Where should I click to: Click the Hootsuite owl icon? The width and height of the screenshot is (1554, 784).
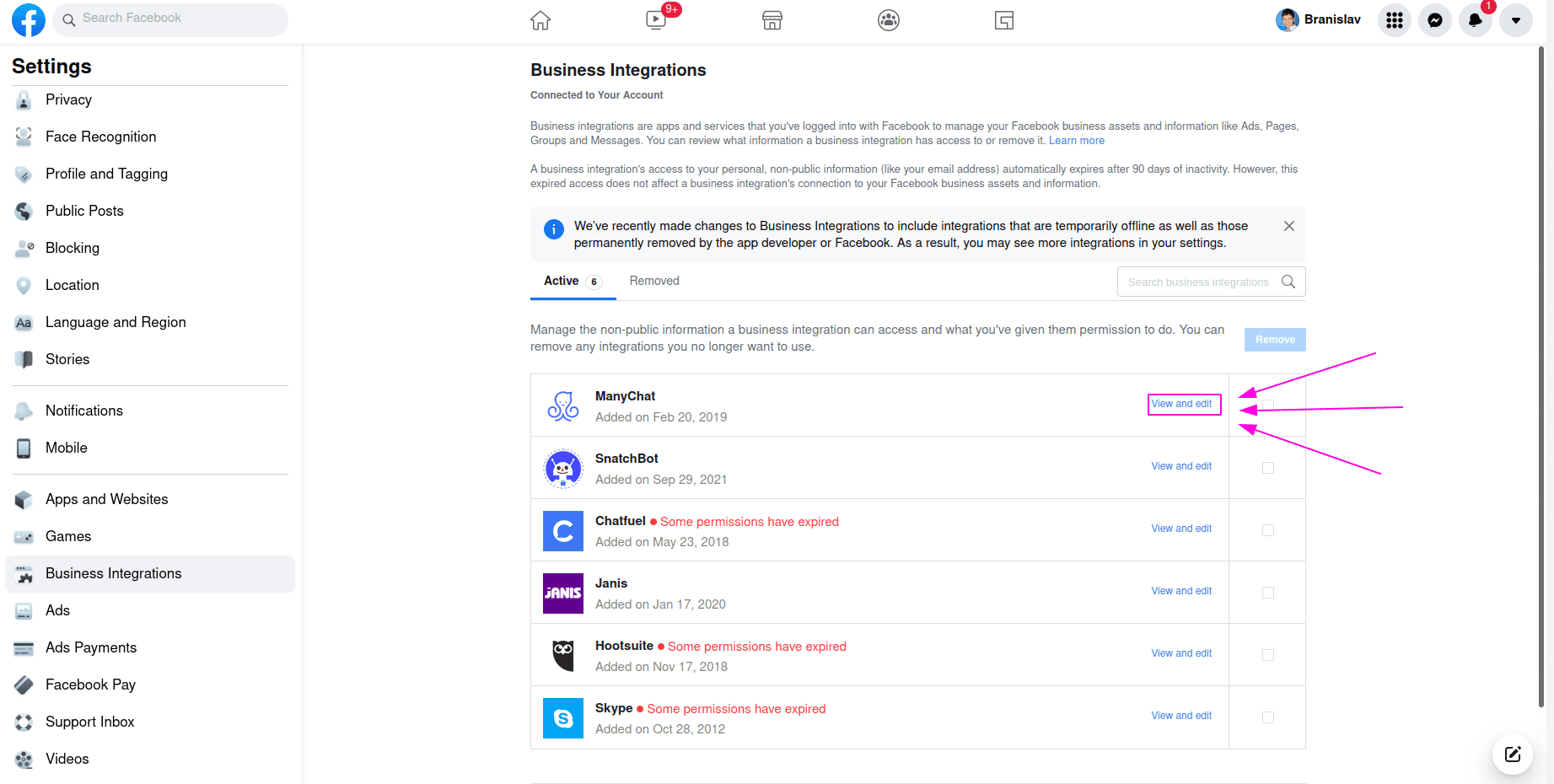tap(563, 656)
